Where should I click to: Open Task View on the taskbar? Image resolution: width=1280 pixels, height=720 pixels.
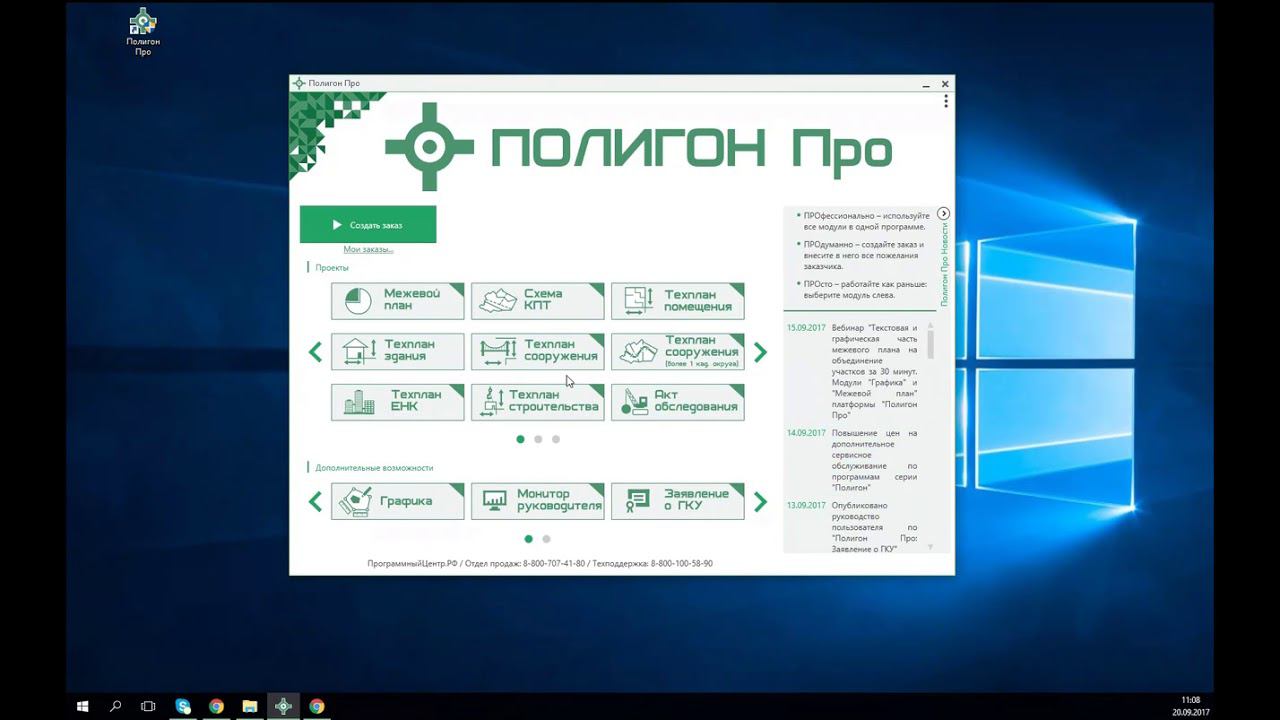(148, 706)
